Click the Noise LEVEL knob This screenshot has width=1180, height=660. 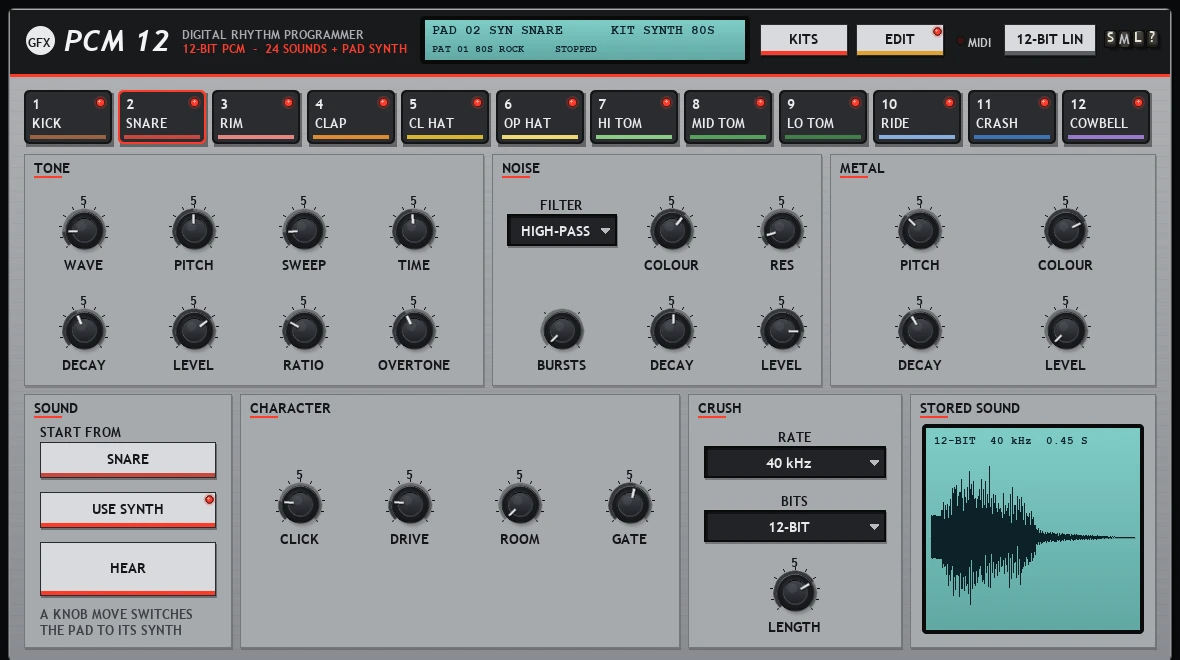click(x=781, y=330)
